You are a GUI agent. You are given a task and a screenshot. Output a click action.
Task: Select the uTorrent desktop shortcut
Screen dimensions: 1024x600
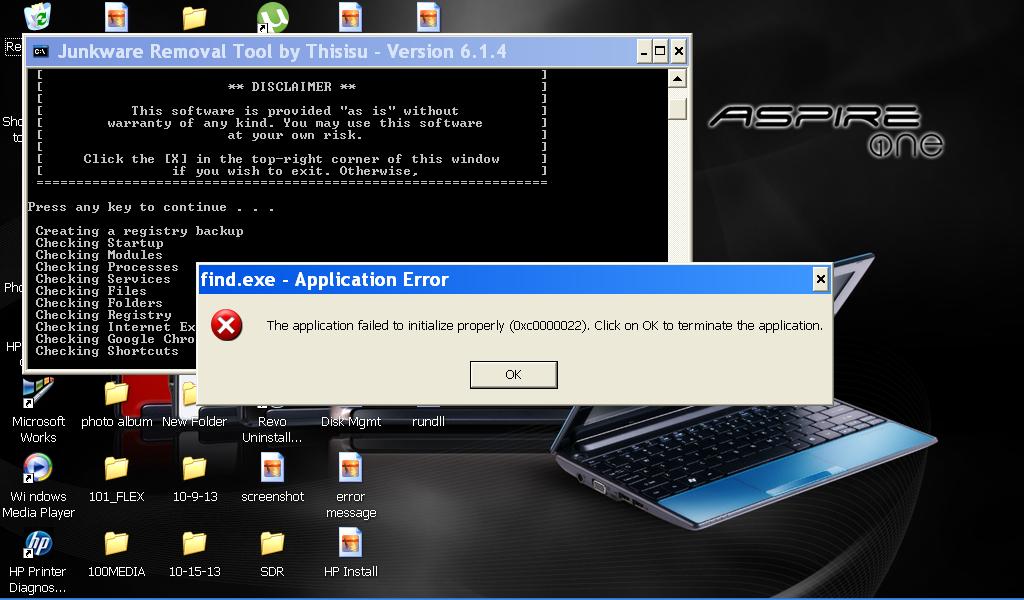(x=272, y=17)
